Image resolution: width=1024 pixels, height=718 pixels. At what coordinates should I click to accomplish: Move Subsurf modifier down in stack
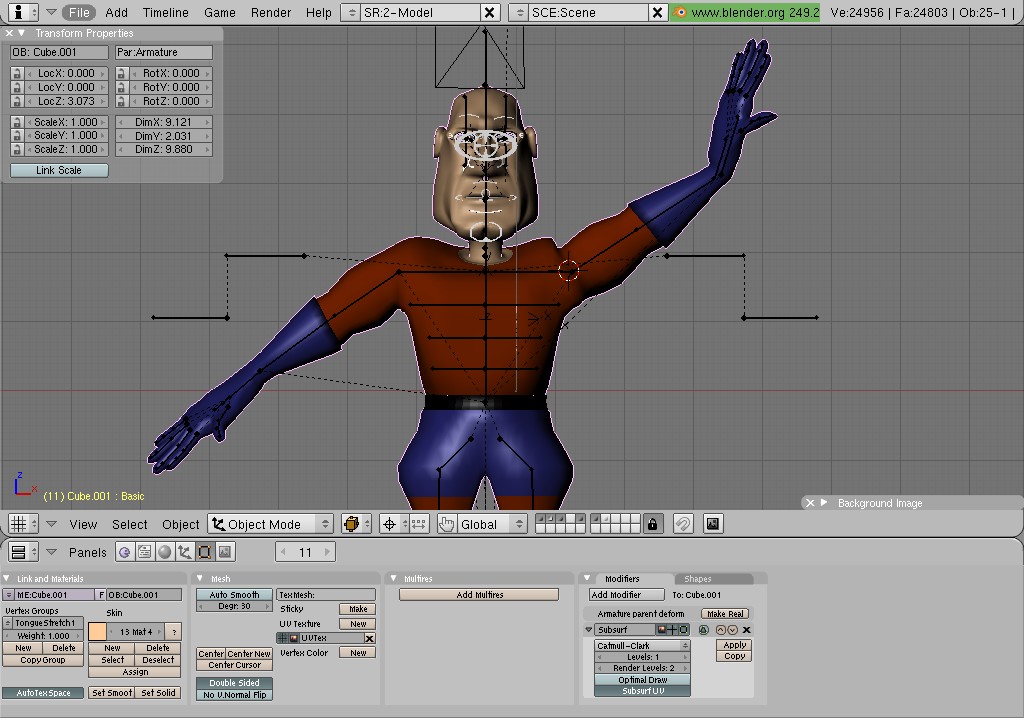click(732, 630)
